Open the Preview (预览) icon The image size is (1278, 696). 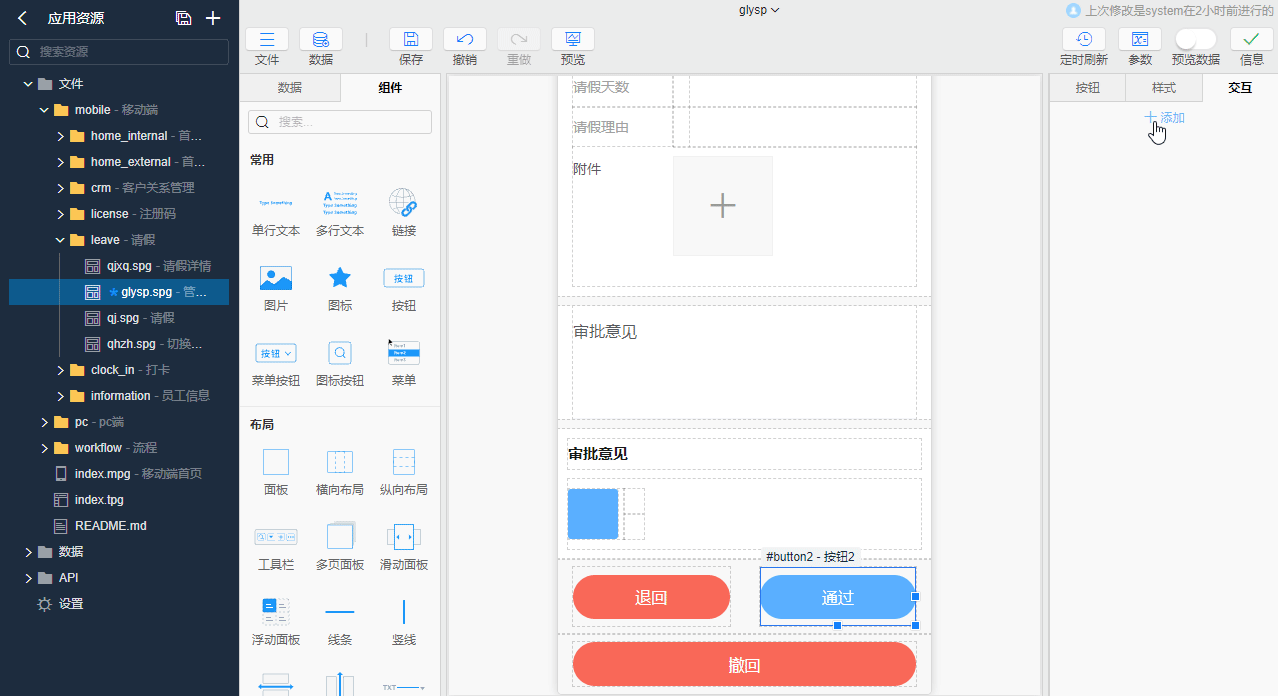coord(572,40)
